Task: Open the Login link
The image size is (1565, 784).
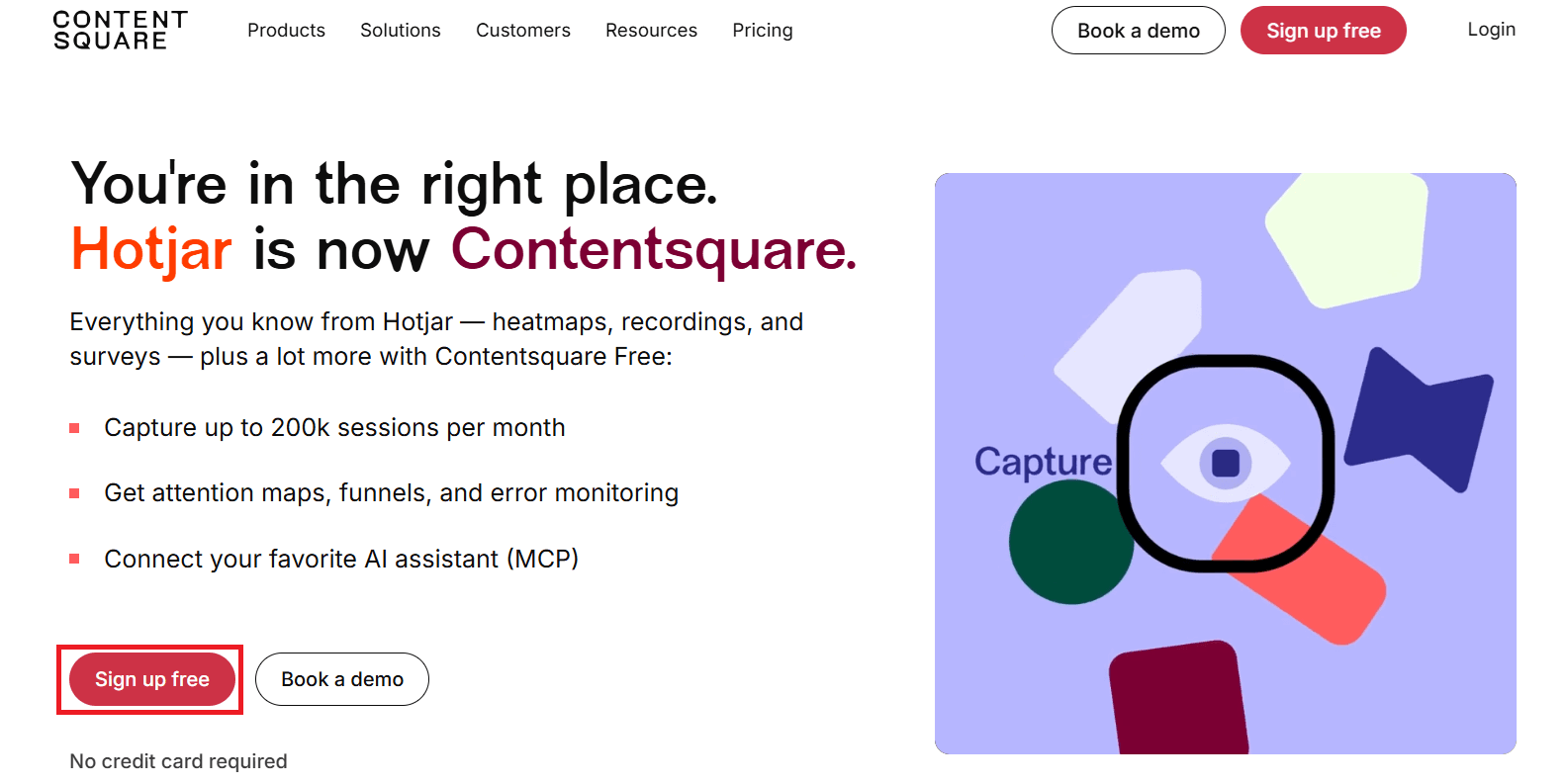Action: 1491,30
